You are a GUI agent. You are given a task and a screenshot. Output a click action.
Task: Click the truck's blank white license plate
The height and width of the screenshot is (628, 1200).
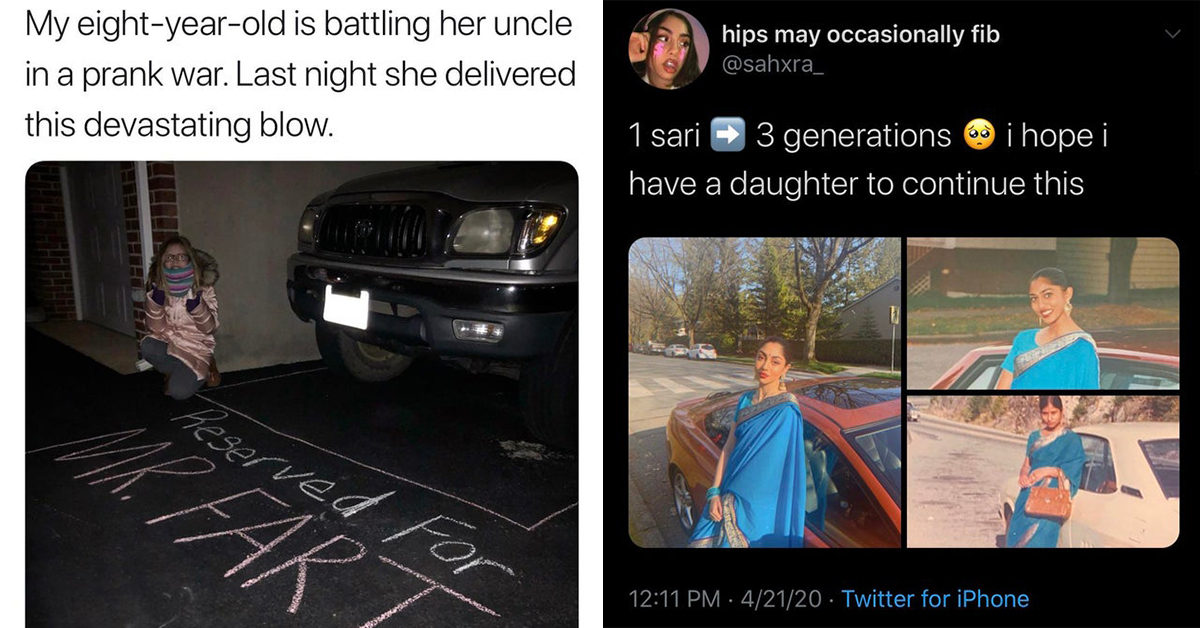click(346, 307)
